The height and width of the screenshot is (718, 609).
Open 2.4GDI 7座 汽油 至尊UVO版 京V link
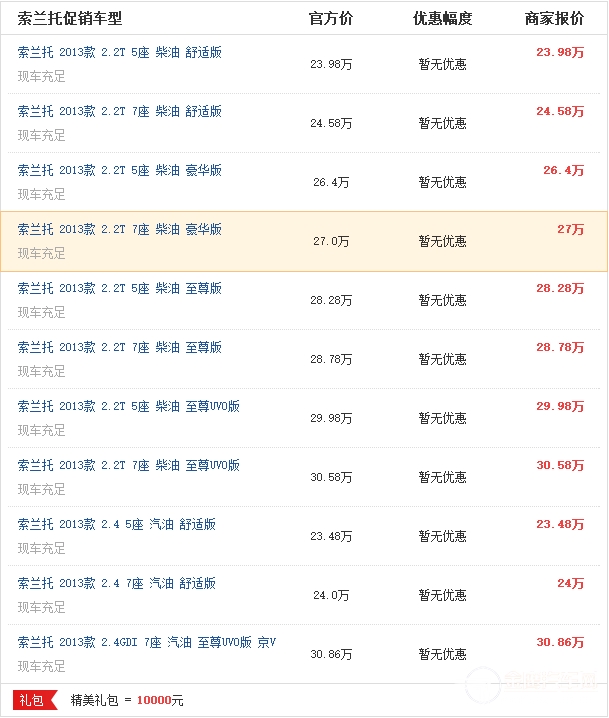coord(147,642)
